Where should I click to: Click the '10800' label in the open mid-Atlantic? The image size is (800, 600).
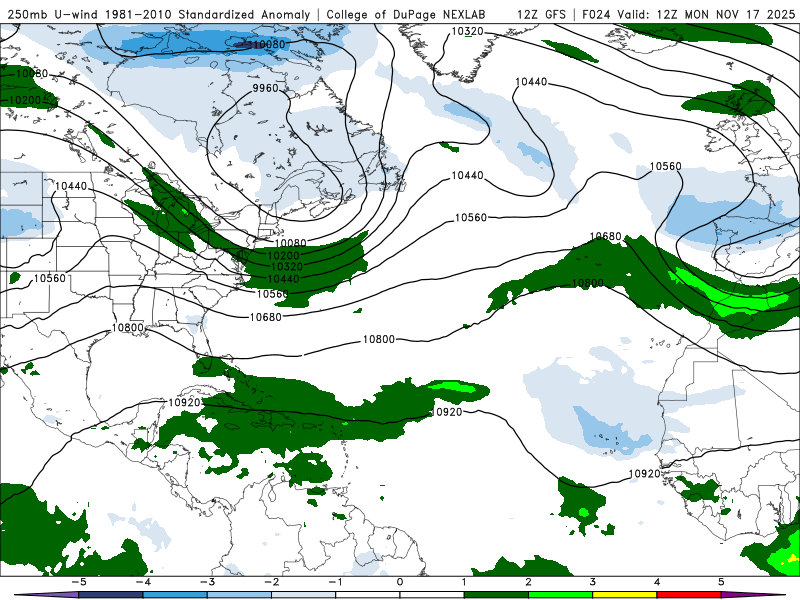[379, 339]
